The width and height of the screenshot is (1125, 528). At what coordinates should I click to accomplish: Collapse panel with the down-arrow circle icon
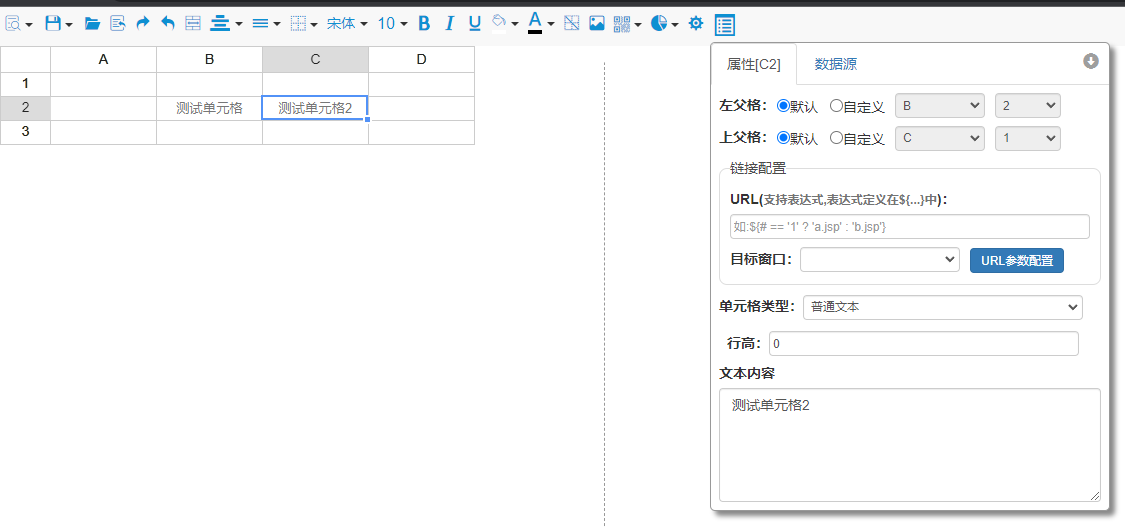(x=1091, y=62)
